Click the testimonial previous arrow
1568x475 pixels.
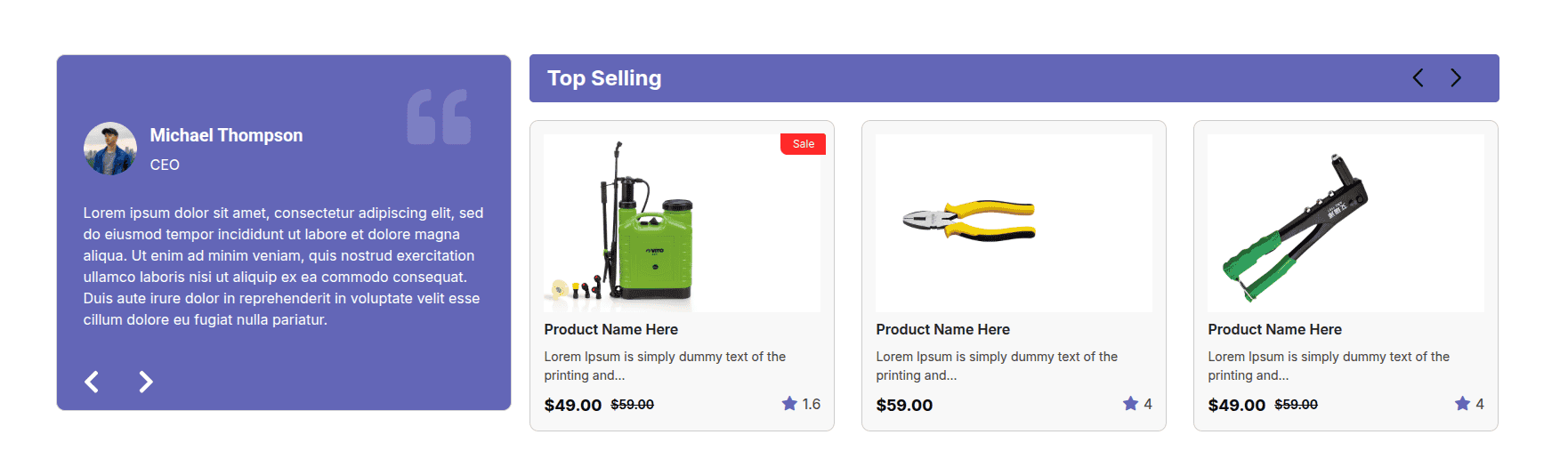point(92,382)
